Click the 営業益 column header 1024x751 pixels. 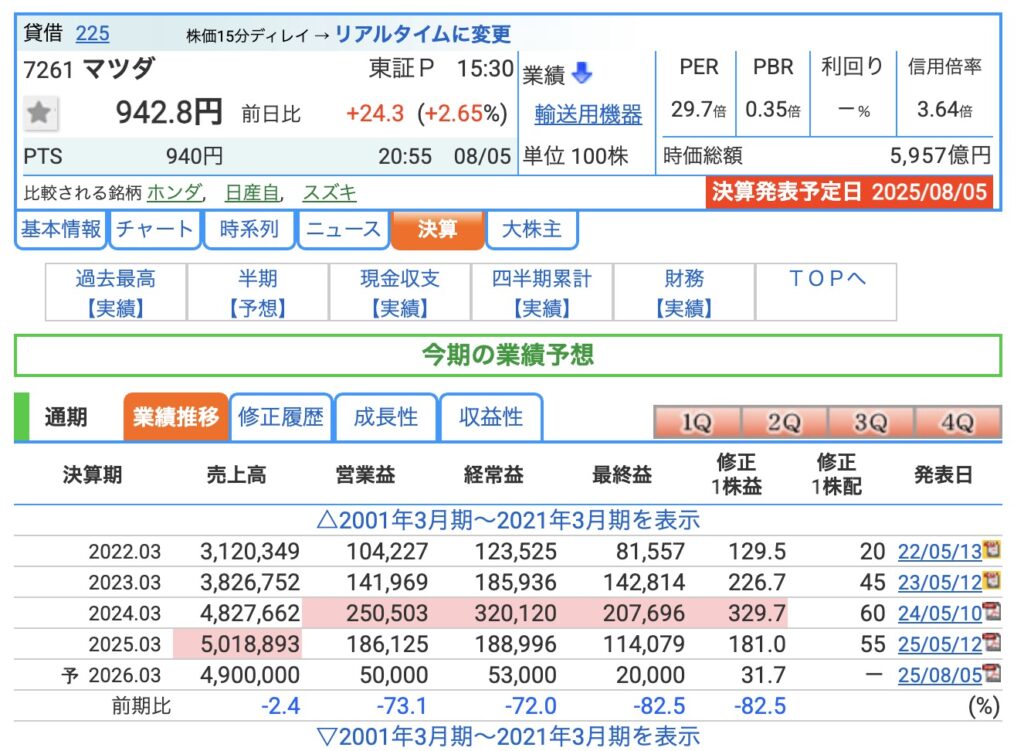(x=365, y=475)
